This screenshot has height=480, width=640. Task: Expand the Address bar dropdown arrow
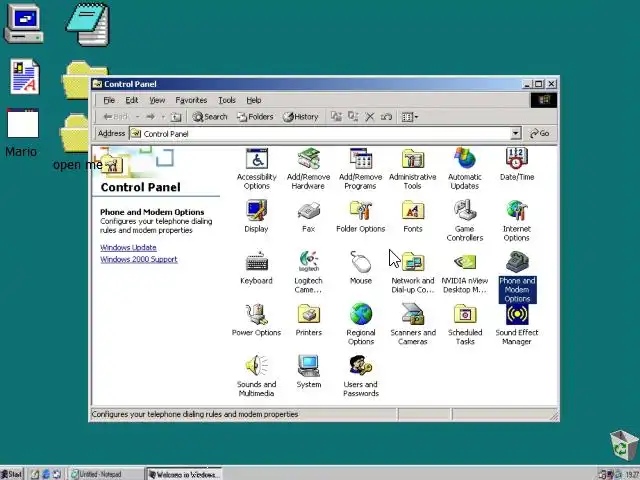tap(516, 133)
